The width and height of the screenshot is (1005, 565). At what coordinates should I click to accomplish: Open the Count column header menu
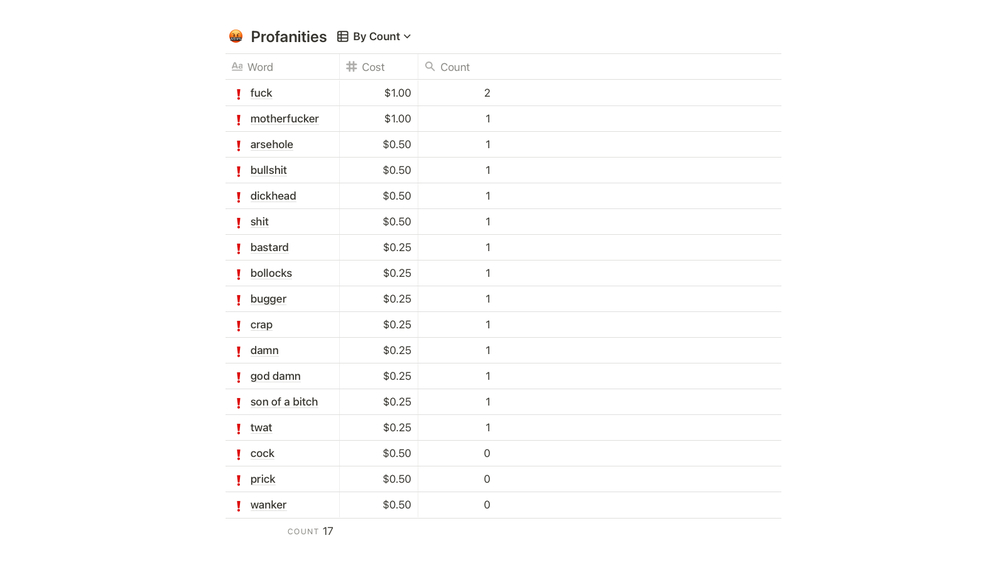click(455, 67)
